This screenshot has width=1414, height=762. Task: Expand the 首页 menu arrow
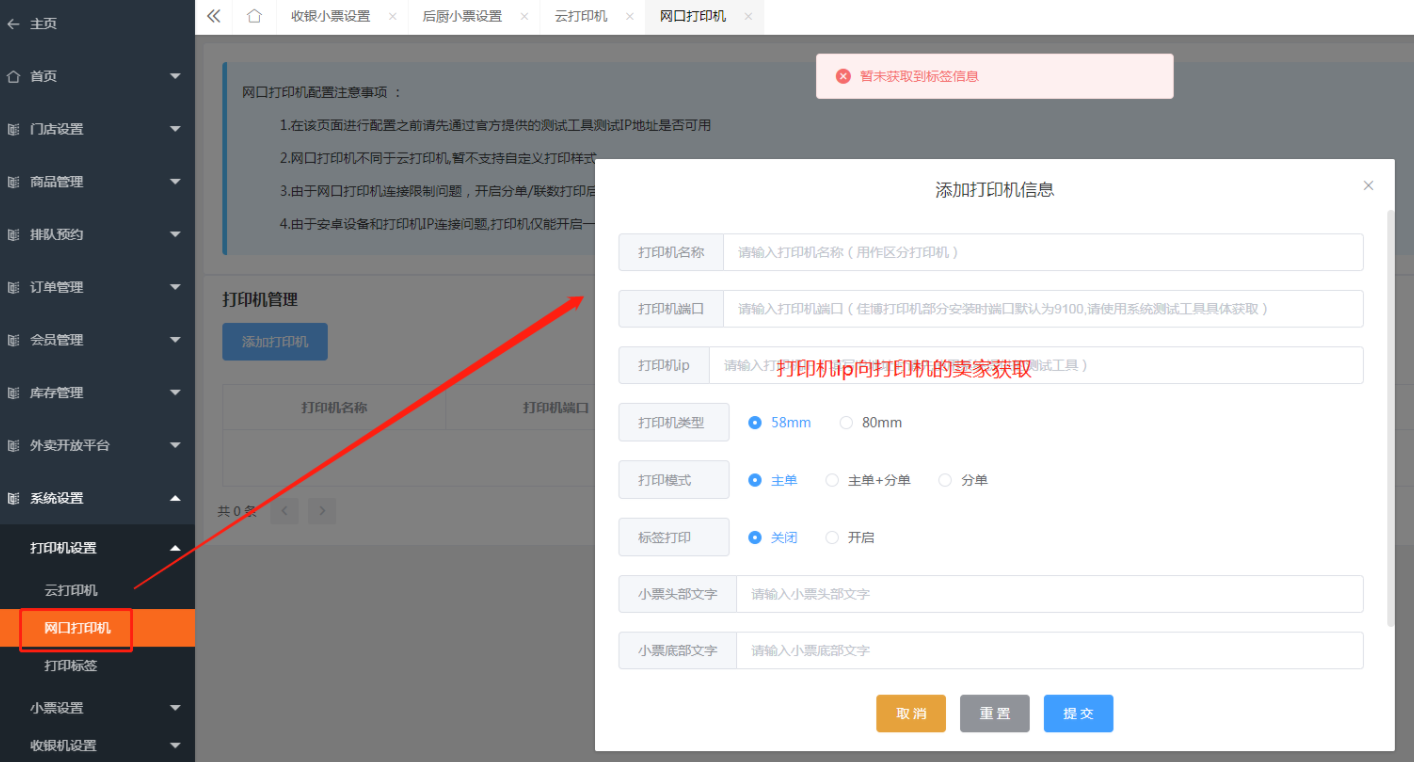(x=175, y=76)
